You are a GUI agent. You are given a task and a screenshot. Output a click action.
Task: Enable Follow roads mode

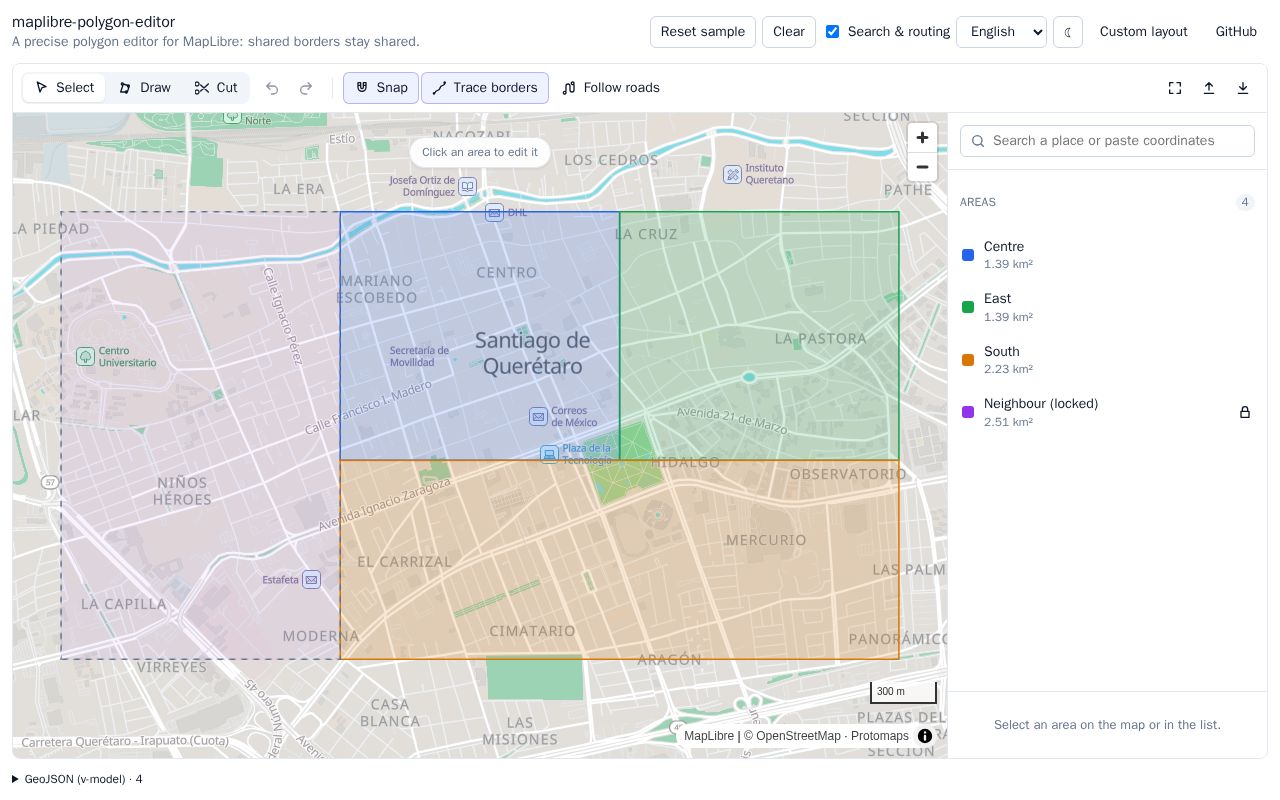tap(610, 88)
